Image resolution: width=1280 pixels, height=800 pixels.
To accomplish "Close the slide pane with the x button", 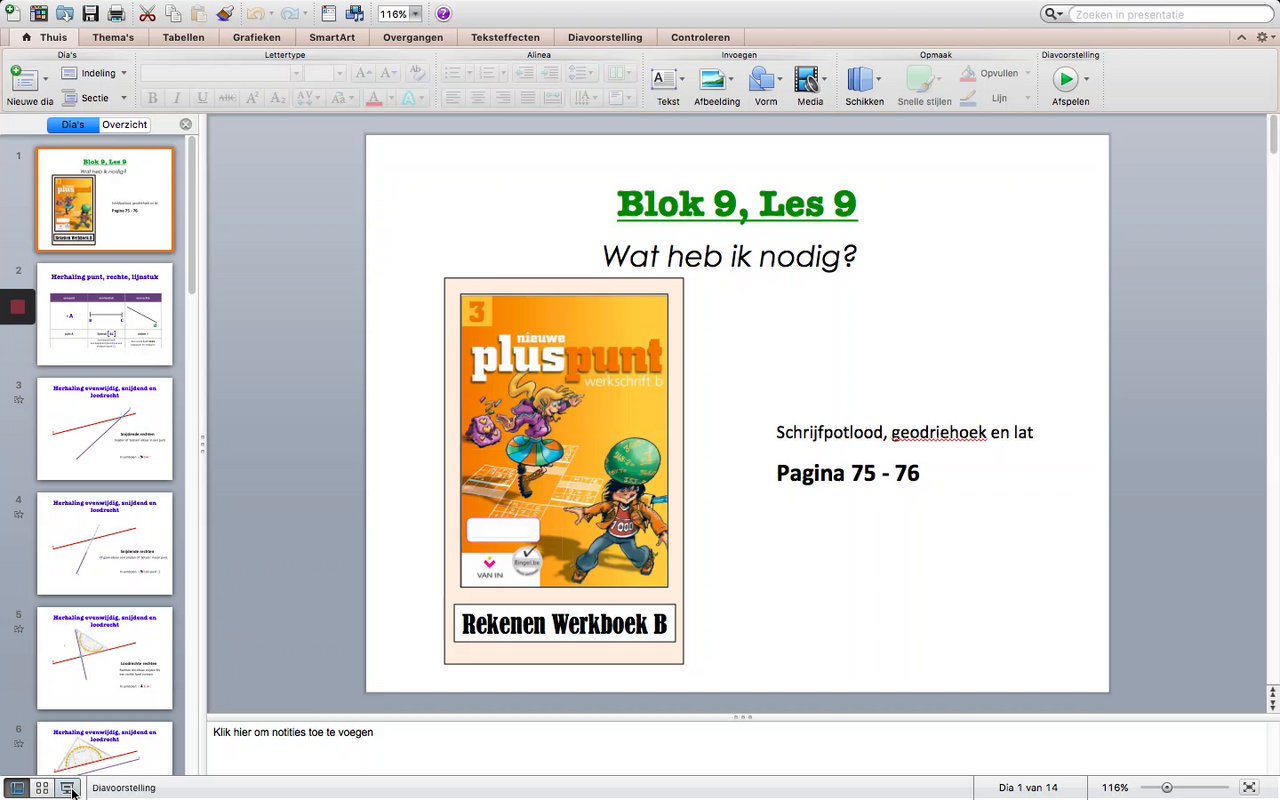I will (186, 125).
